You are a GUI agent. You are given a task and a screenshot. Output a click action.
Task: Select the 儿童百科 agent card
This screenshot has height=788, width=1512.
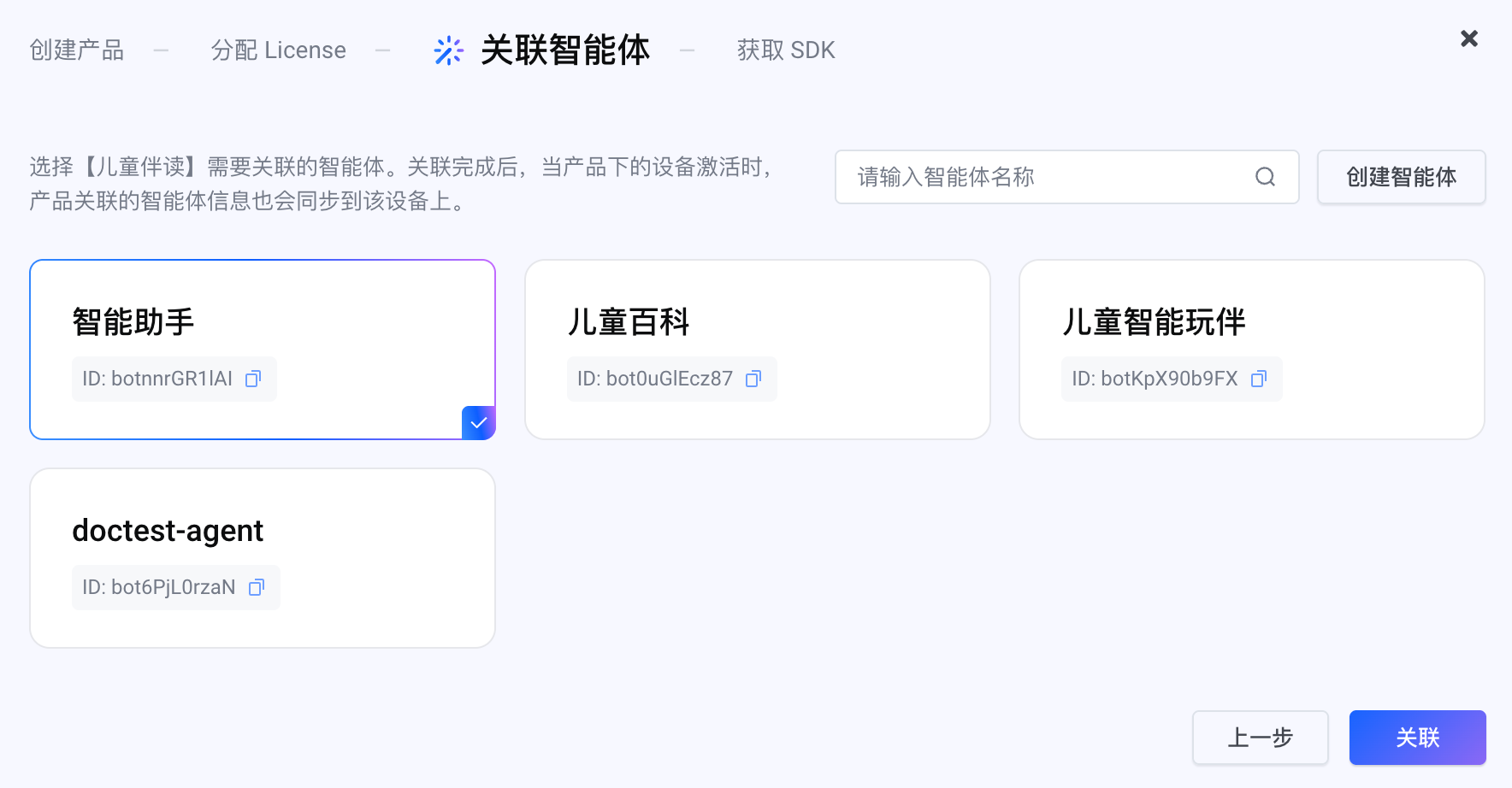[757, 349]
